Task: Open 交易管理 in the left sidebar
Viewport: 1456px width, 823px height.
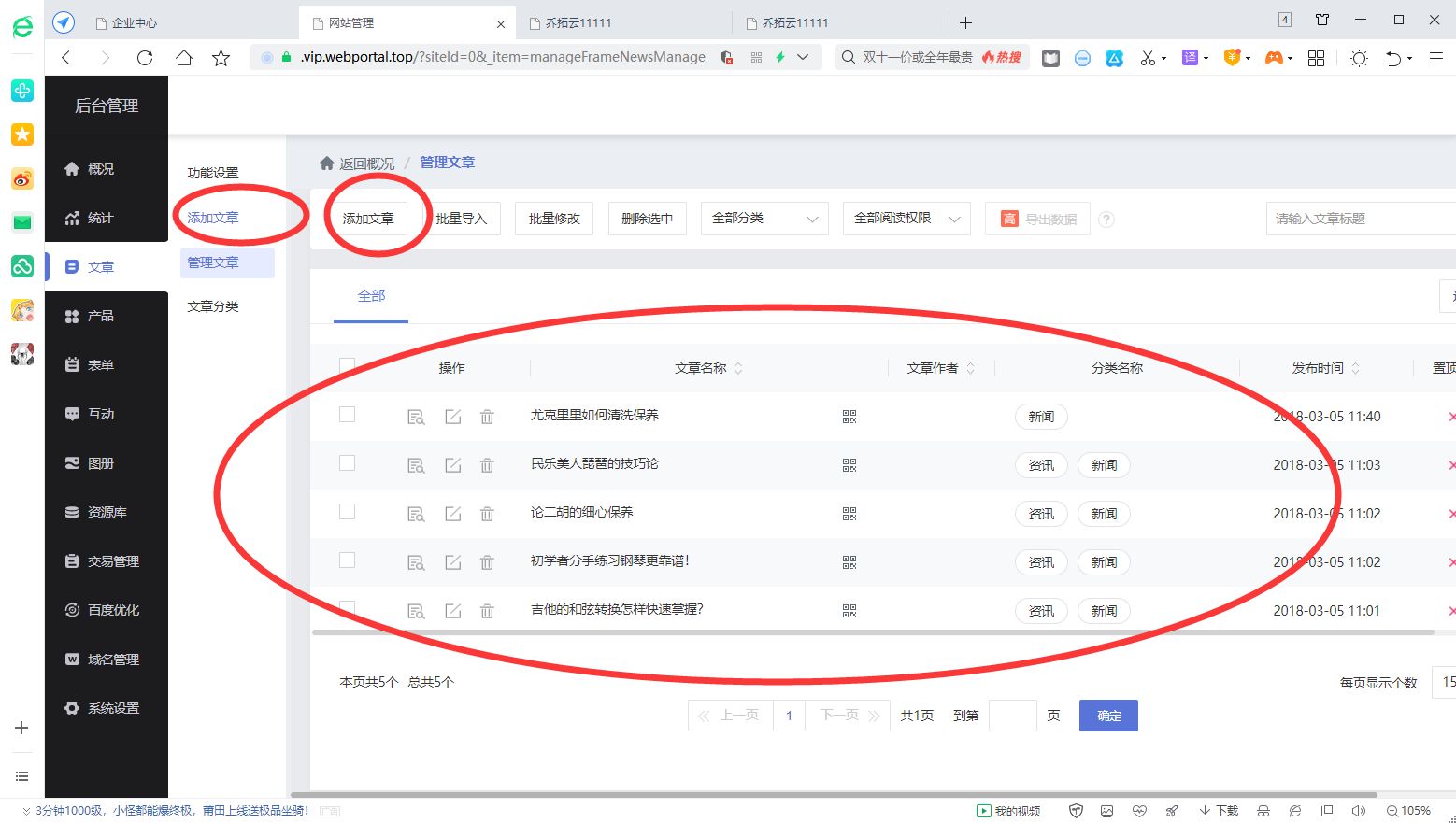Action: (x=112, y=560)
